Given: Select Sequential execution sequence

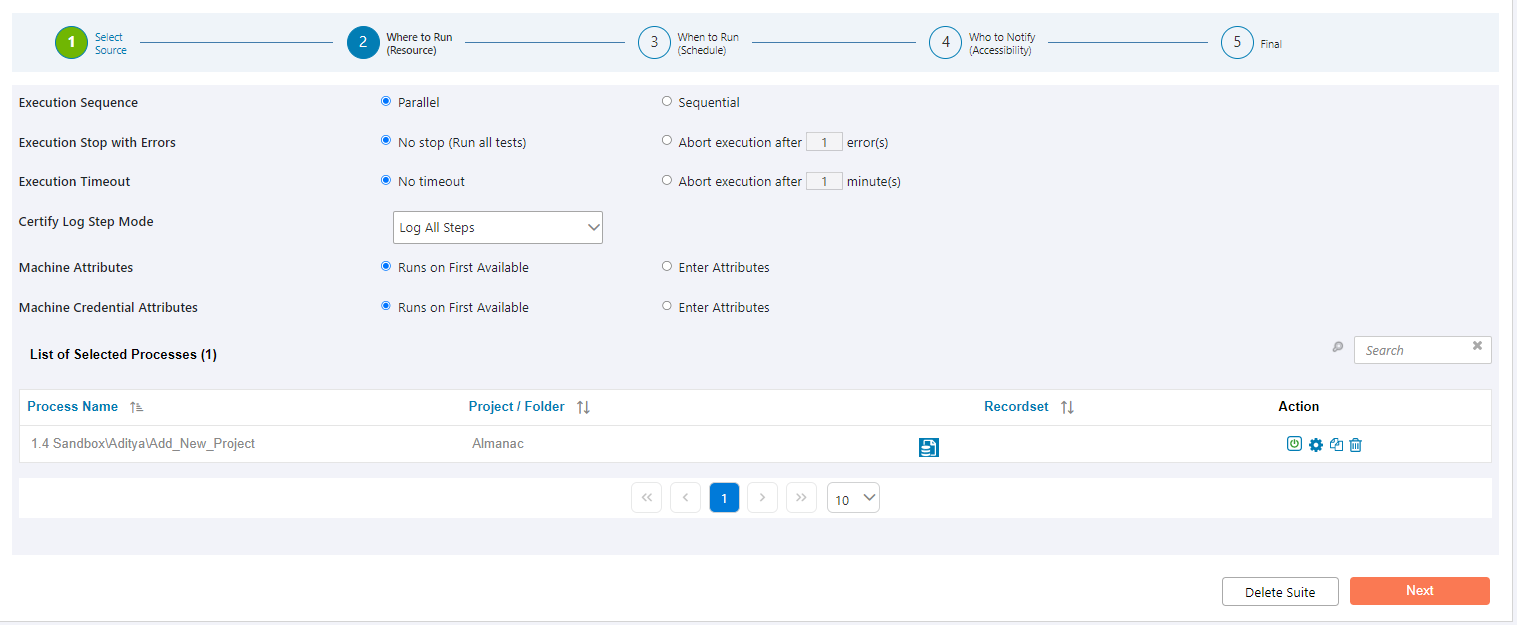Looking at the screenshot, I should click(x=667, y=102).
